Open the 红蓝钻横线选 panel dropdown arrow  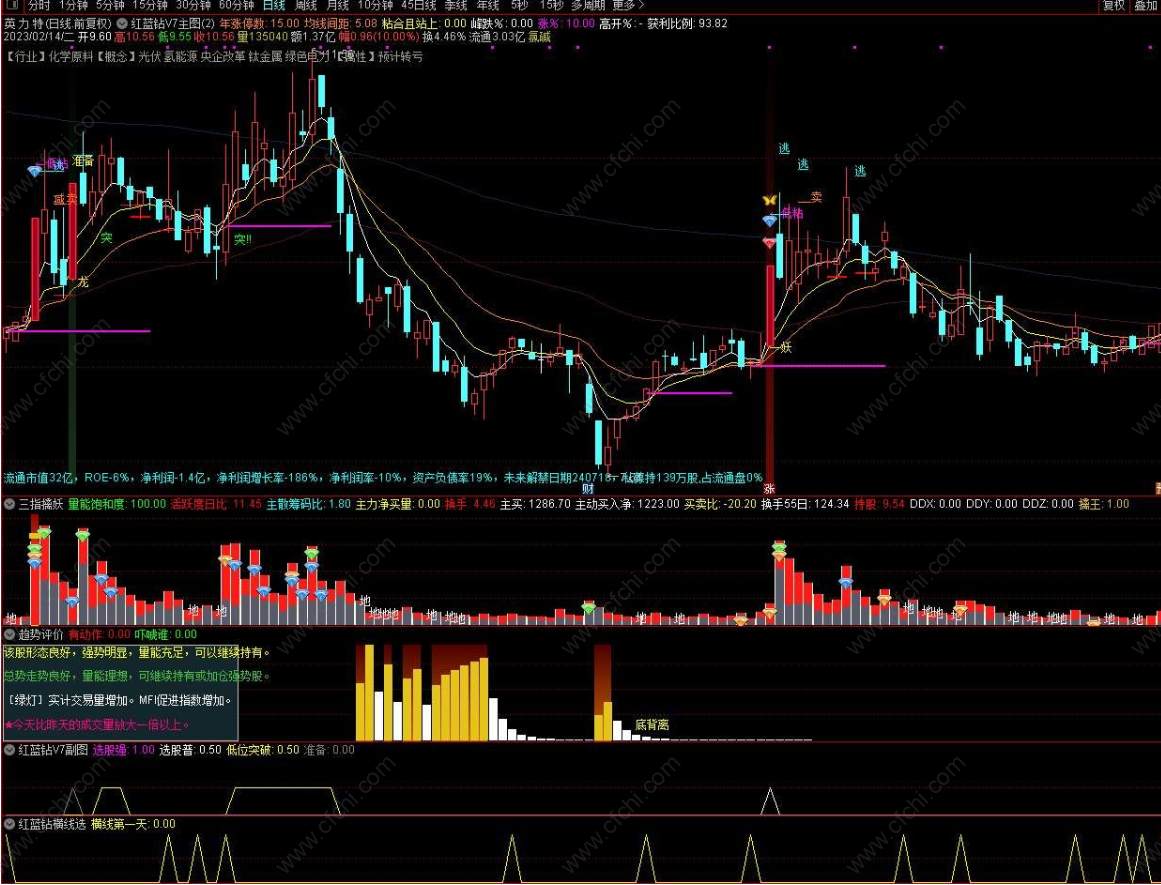click(10, 824)
